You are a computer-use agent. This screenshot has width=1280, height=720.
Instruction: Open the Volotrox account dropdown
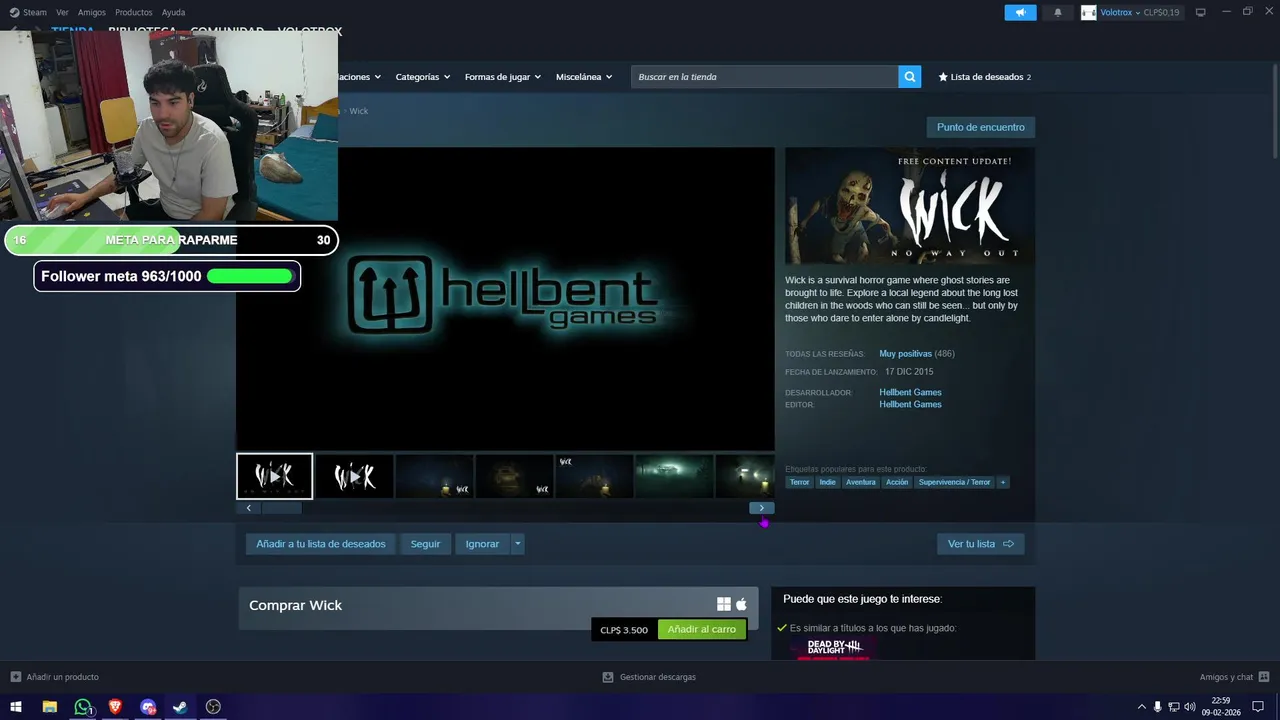(1139, 12)
